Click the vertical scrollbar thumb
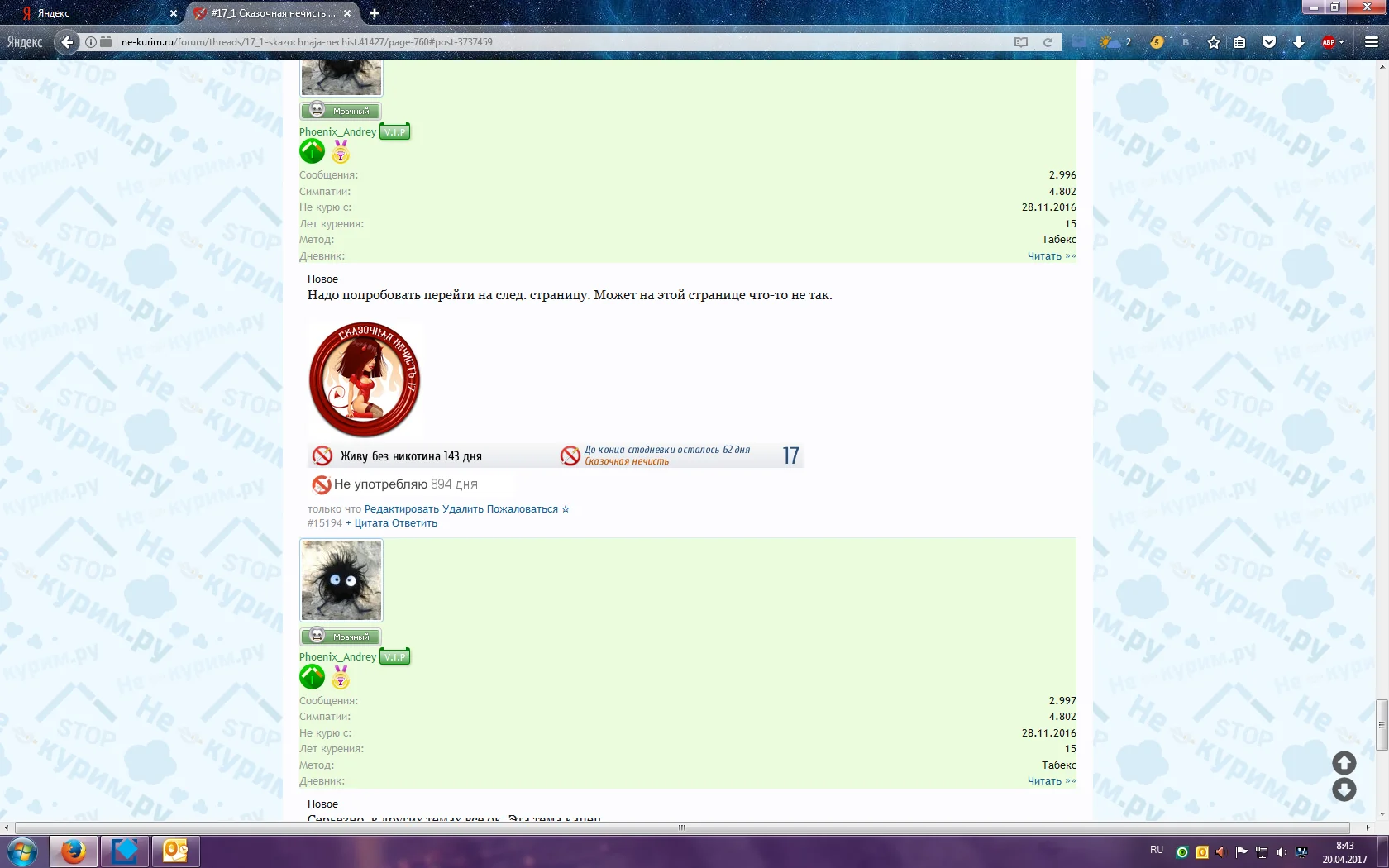 (x=1382, y=725)
